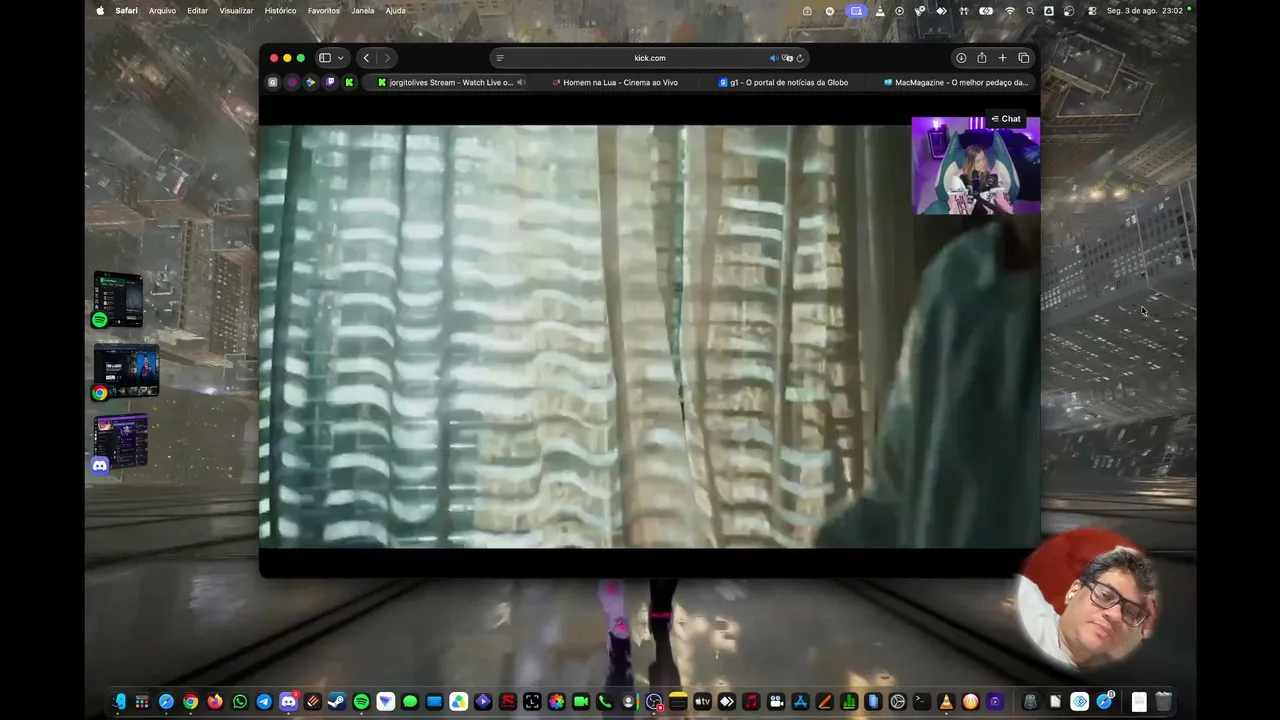This screenshot has height=720, width=1280.
Task: Open Google Chrome from the Dock
Action: 190,702
